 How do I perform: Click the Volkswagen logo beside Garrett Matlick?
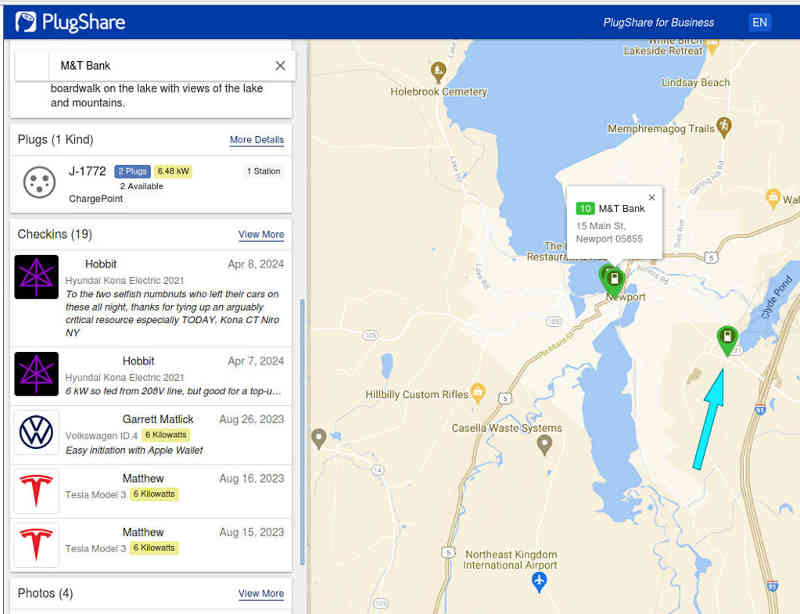(x=36, y=432)
